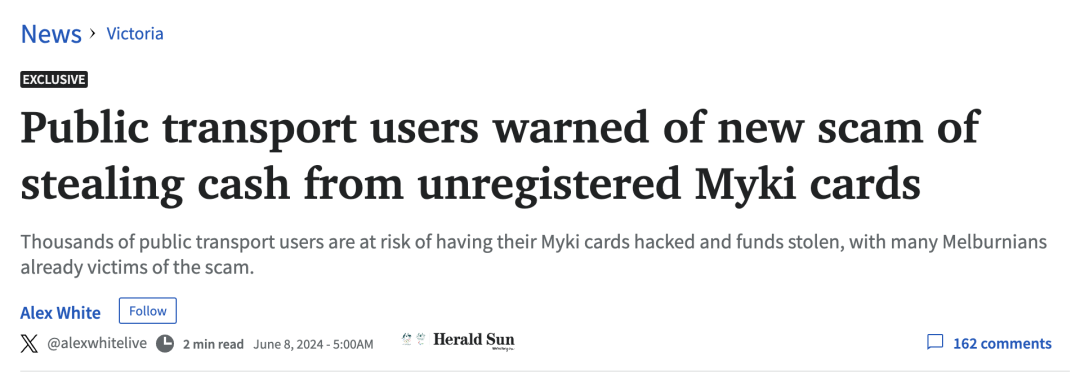Open the Victoria breadcrumb category
Viewport: 1080px width, 374px height.
pos(135,33)
